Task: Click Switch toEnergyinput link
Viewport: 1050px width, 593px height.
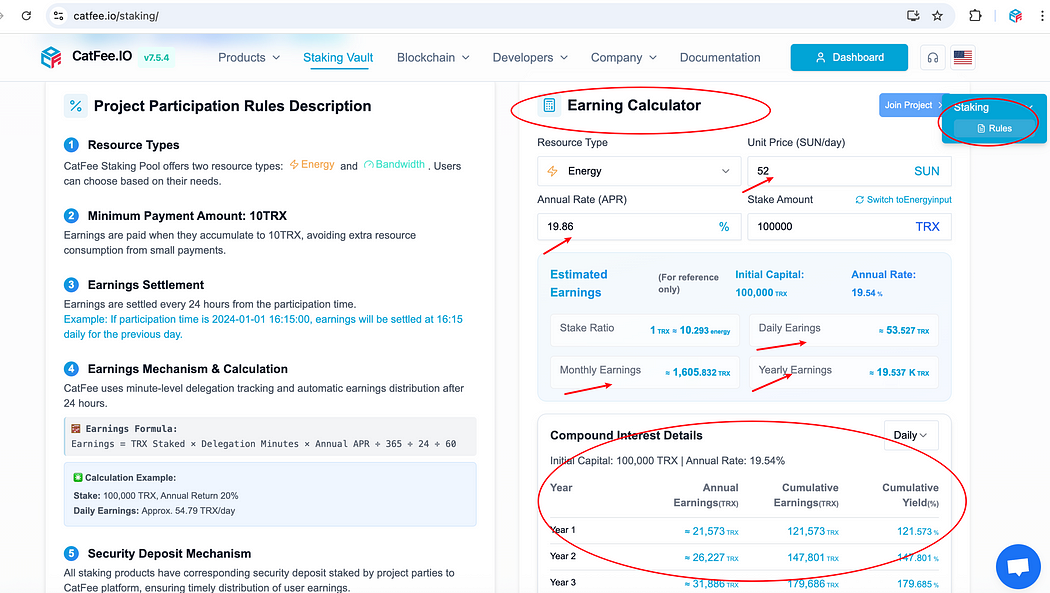Action: 909,199
